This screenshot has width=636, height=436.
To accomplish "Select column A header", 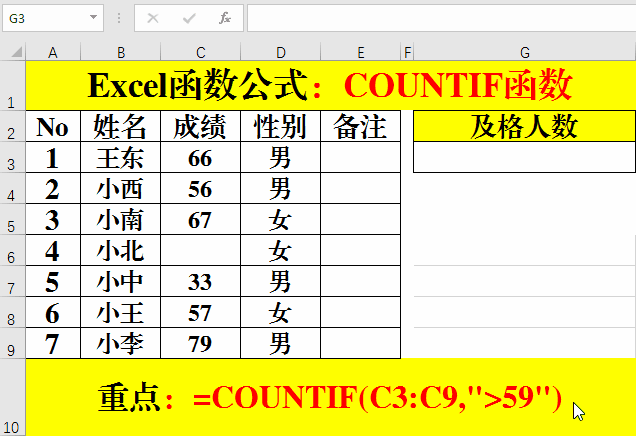I will [x=53, y=52].
